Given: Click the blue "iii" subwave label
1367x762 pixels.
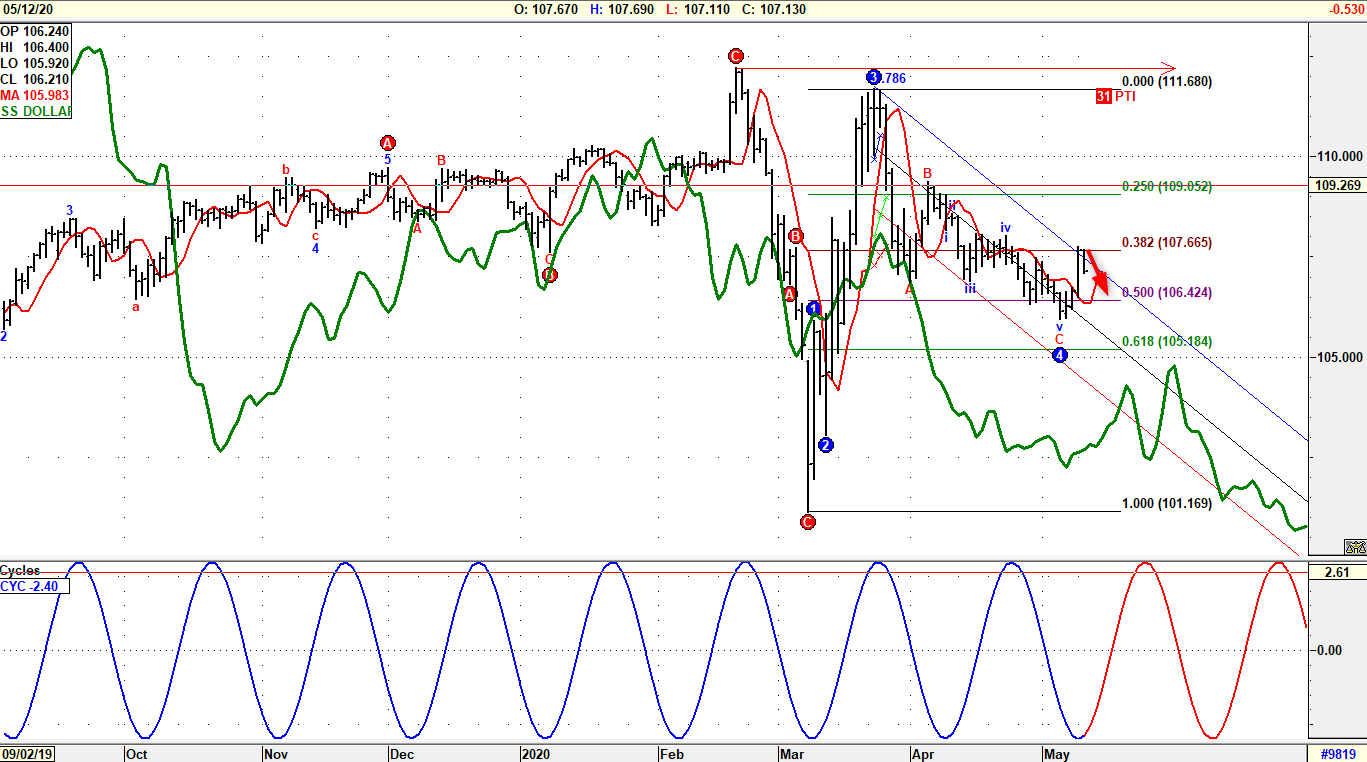Looking at the screenshot, I should coord(970,289).
